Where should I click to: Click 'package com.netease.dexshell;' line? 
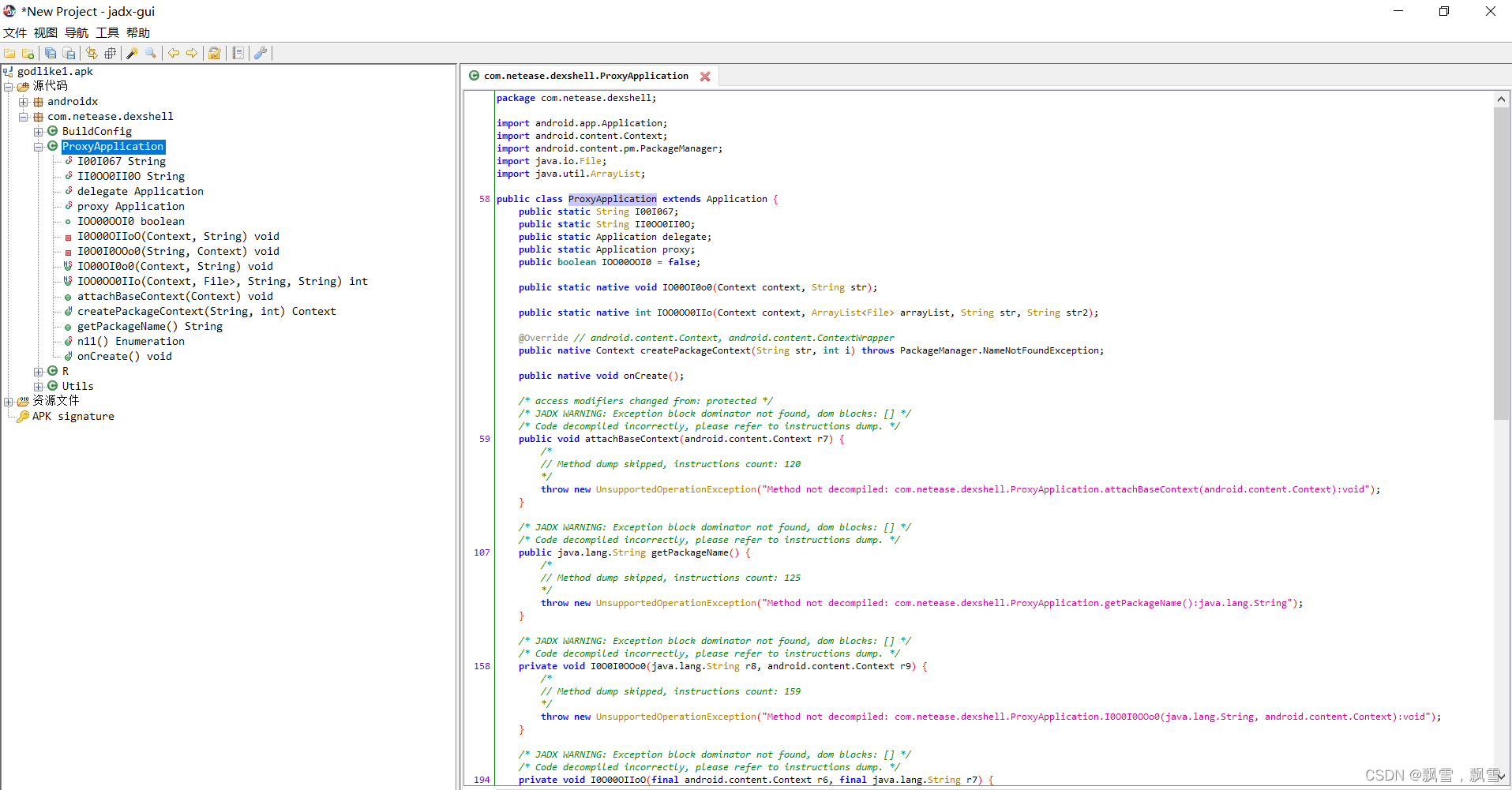pos(576,98)
